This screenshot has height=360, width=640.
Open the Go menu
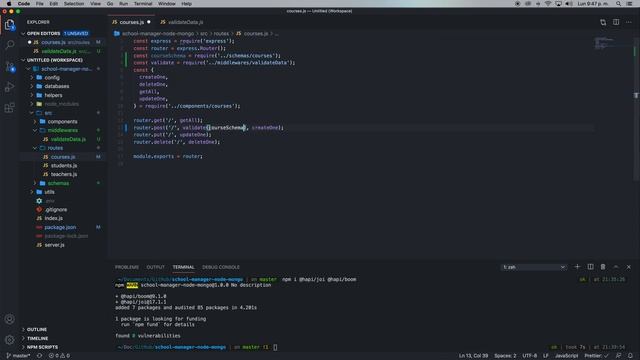coord(110,4)
